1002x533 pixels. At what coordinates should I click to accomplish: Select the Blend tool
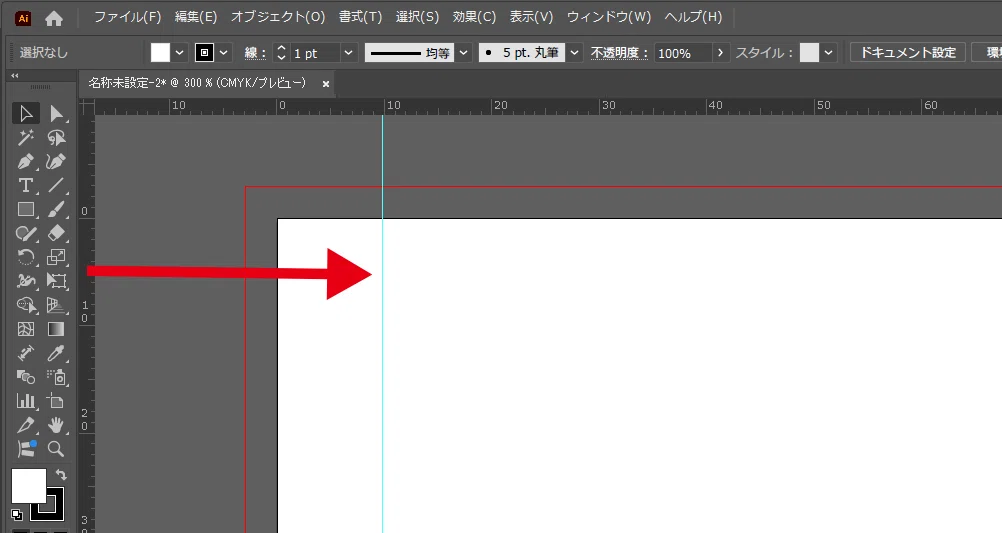[26, 377]
